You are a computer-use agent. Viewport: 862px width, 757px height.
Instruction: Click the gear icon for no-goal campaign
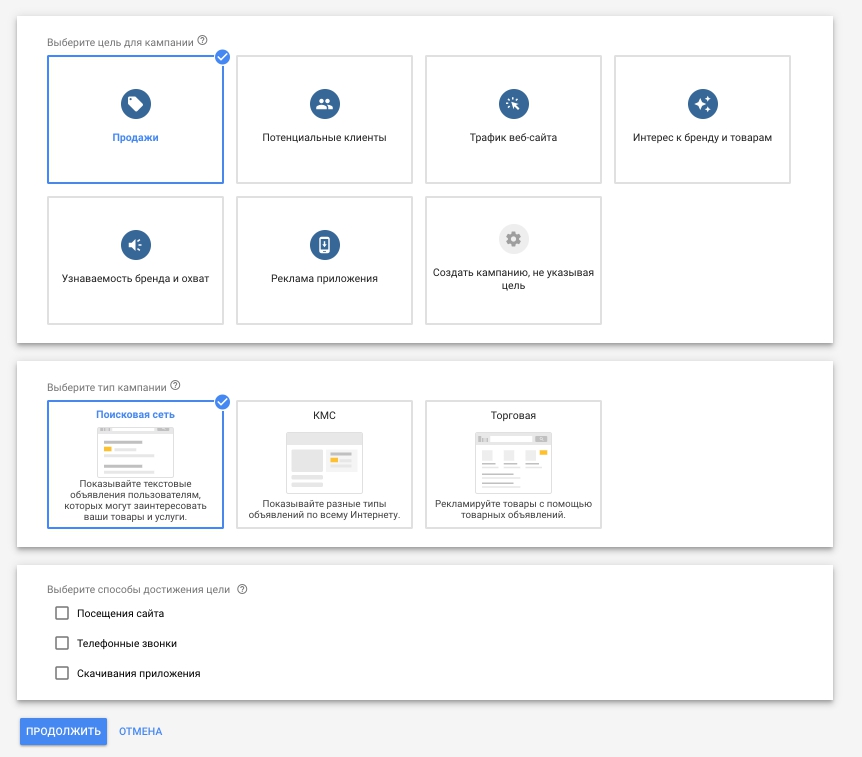[513, 239]
